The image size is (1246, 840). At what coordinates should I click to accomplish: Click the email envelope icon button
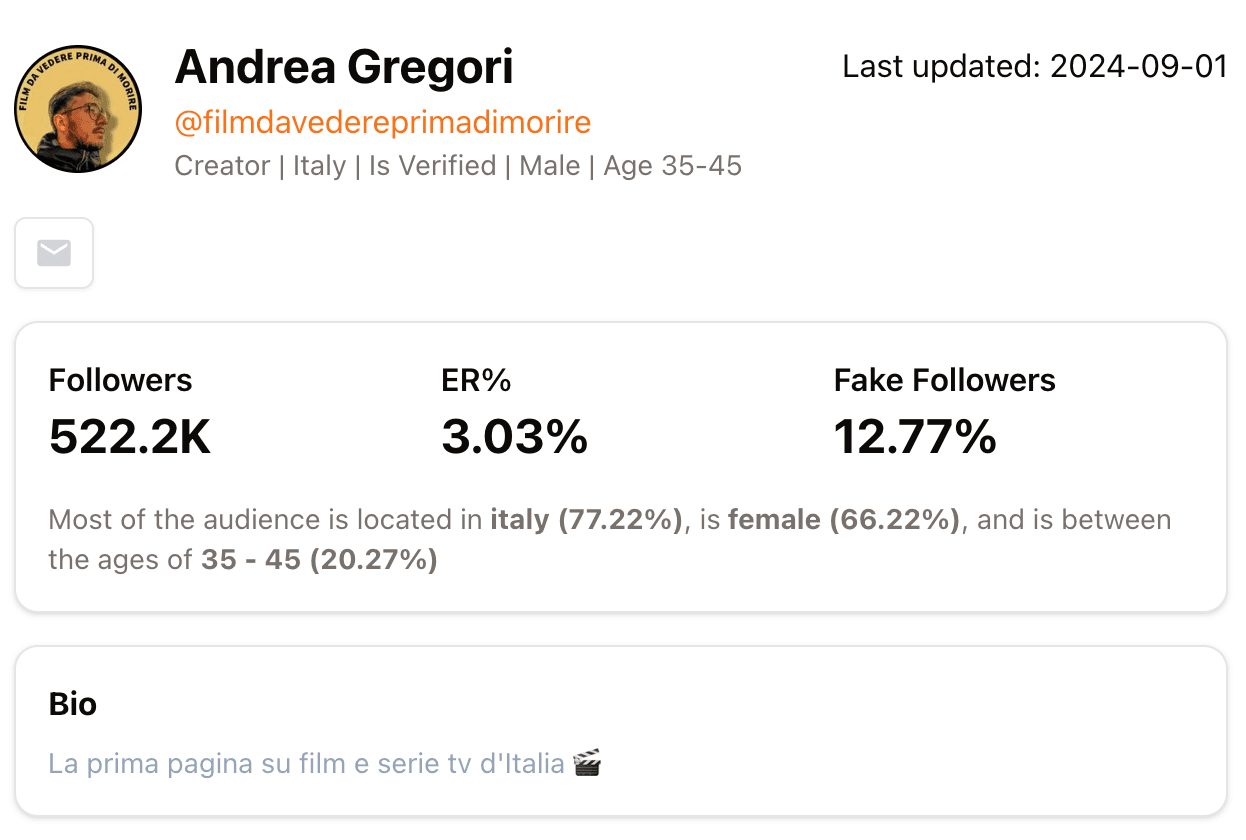click(x=54, y=253)
